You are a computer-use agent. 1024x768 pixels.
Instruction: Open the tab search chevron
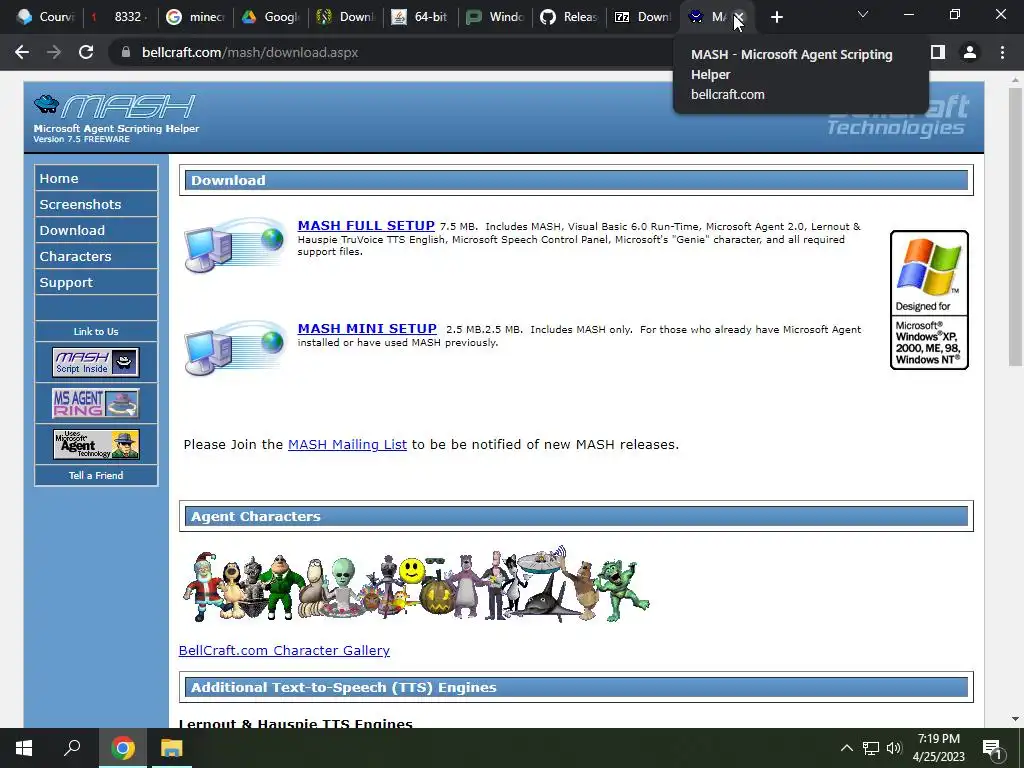click(863, 14)
